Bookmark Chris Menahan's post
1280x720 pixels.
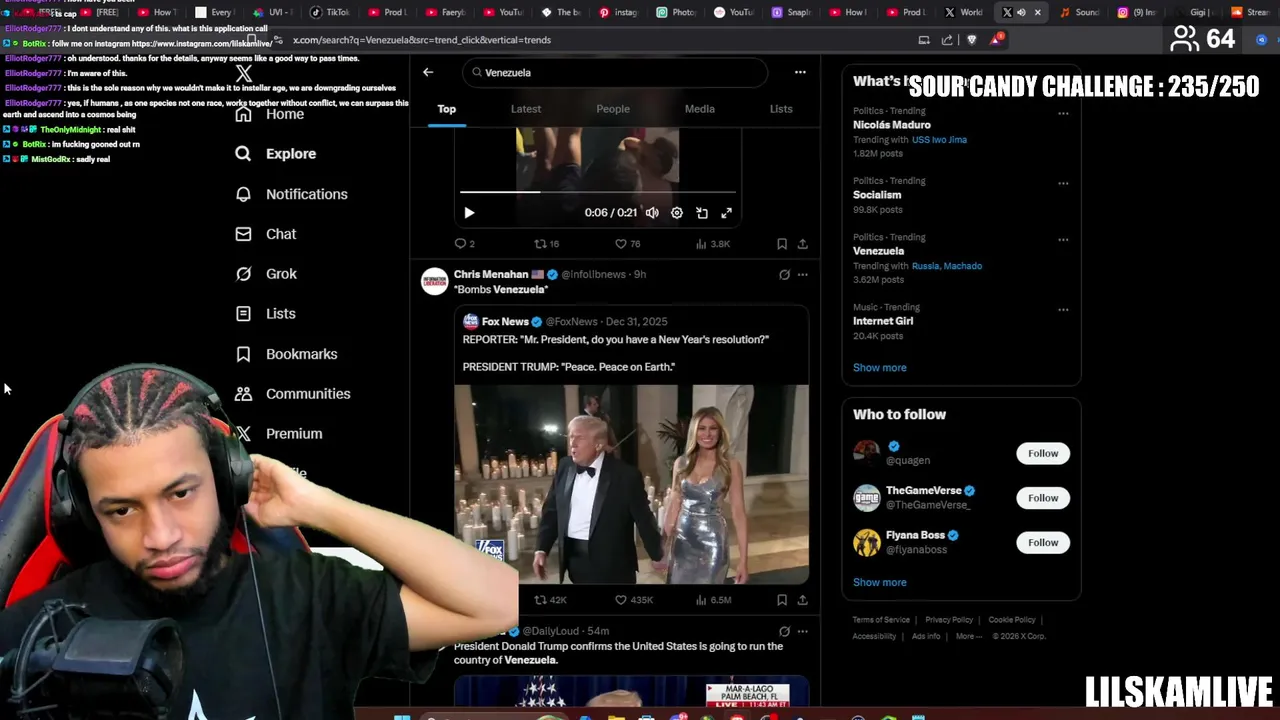tap(782, 600)
